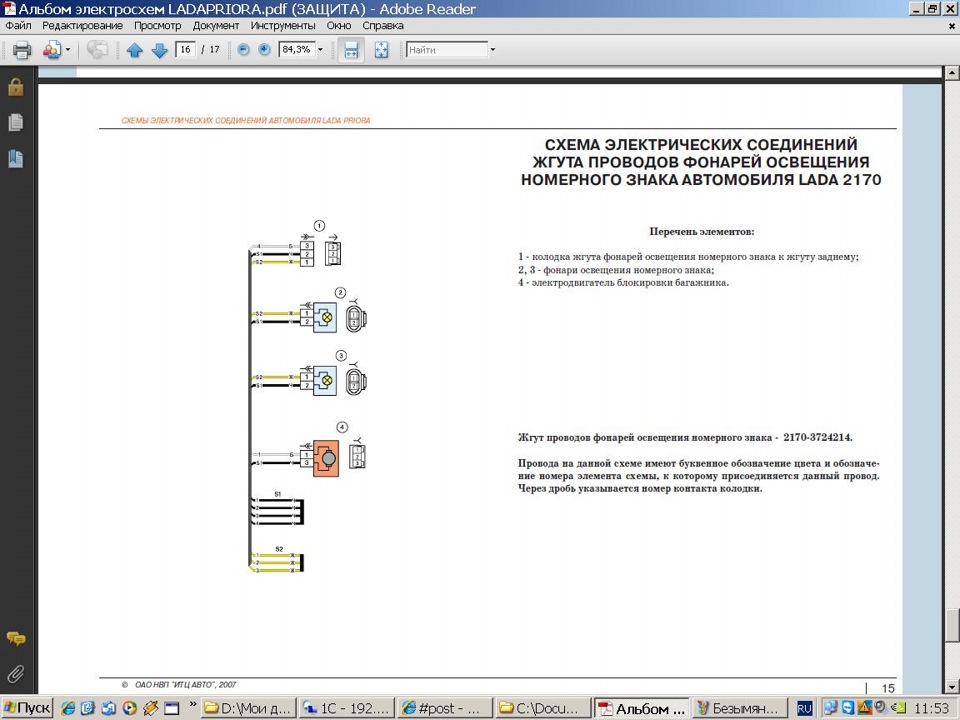This screenshot has width=960, height=720.
Task: Zoom in with the plus button
Action: (264, 50)
